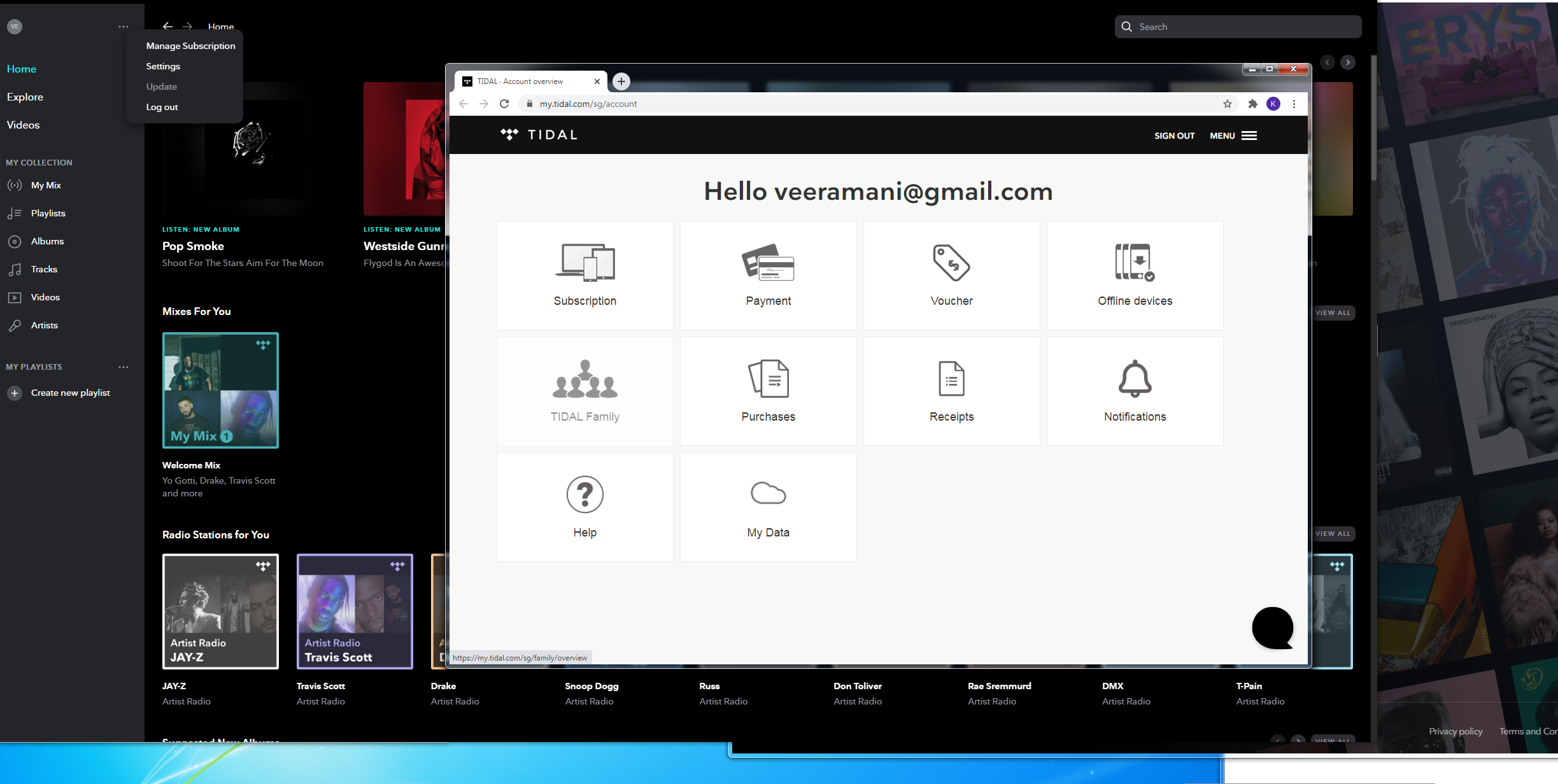This screenshot has width=1558, height=784.
Task: Go forward in the browser window
Action: (484, 104)
